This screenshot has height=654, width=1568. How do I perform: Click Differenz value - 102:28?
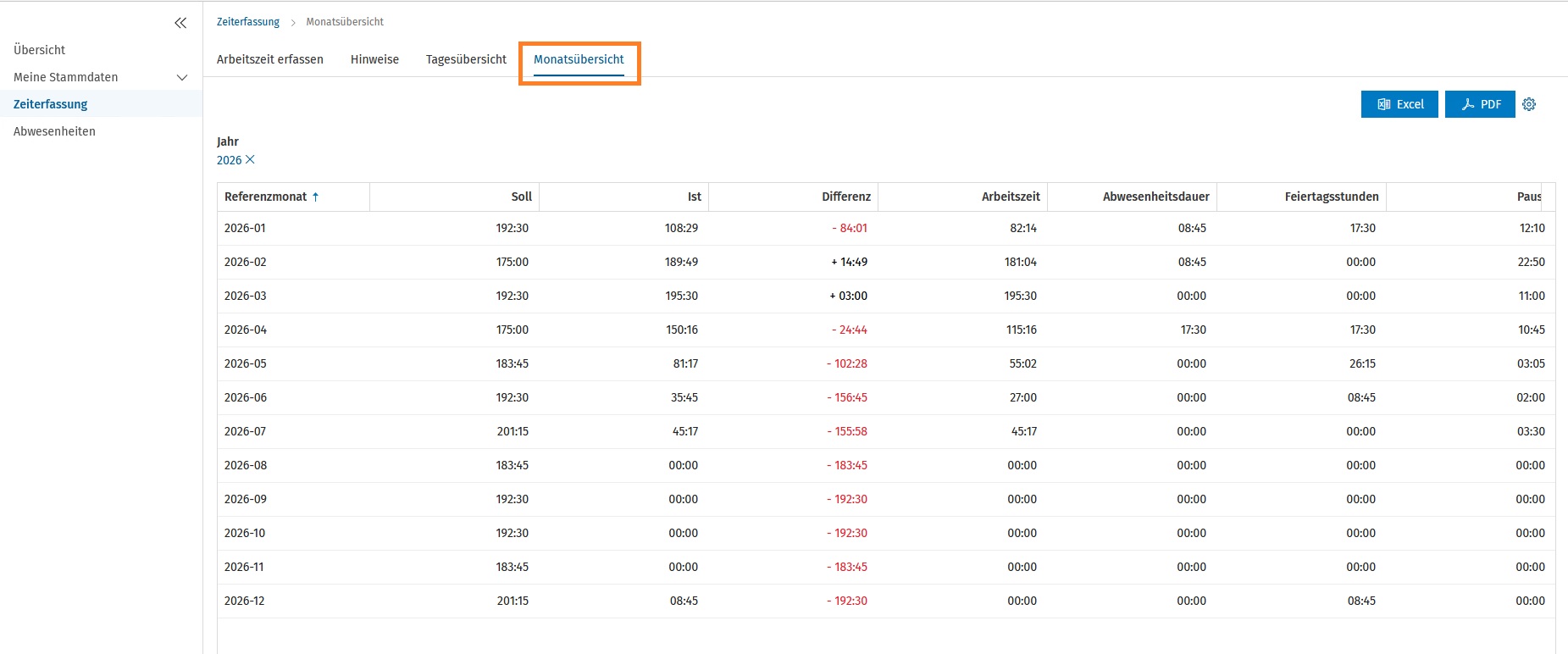coord(847,363)
